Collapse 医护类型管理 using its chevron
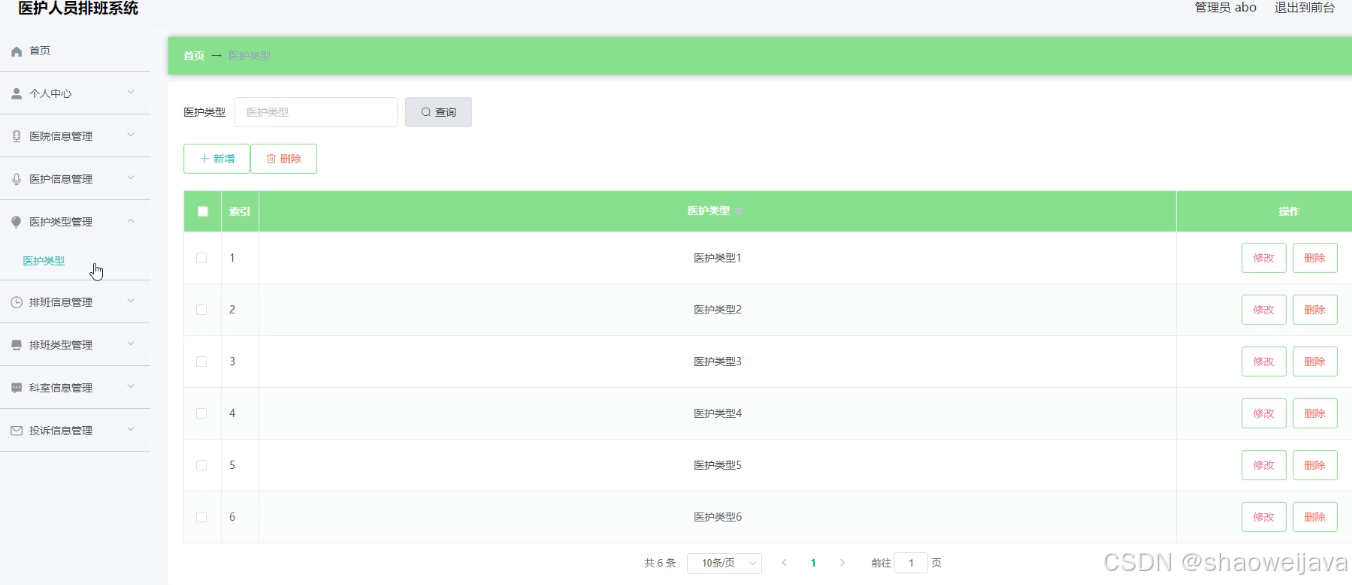1352x585 pixels. (131, 221)
